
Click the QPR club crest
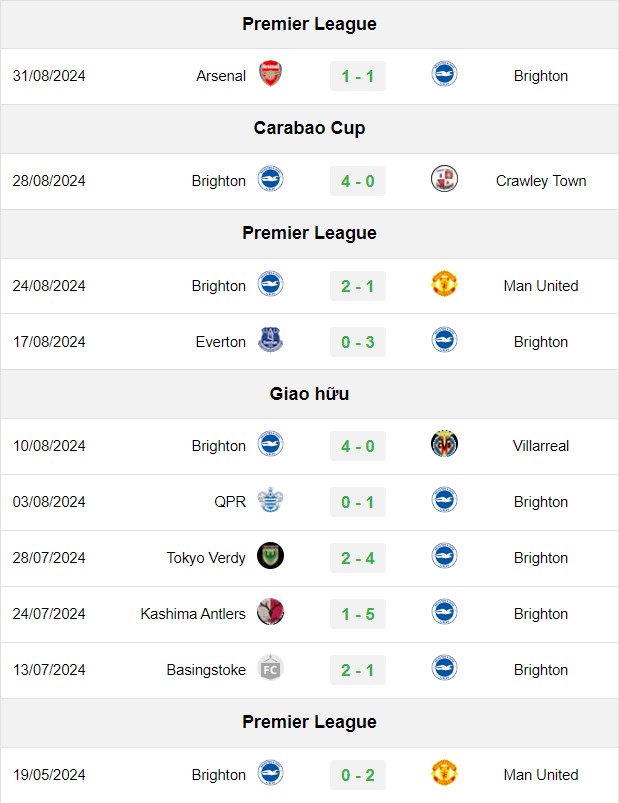(x=270, y=500)
